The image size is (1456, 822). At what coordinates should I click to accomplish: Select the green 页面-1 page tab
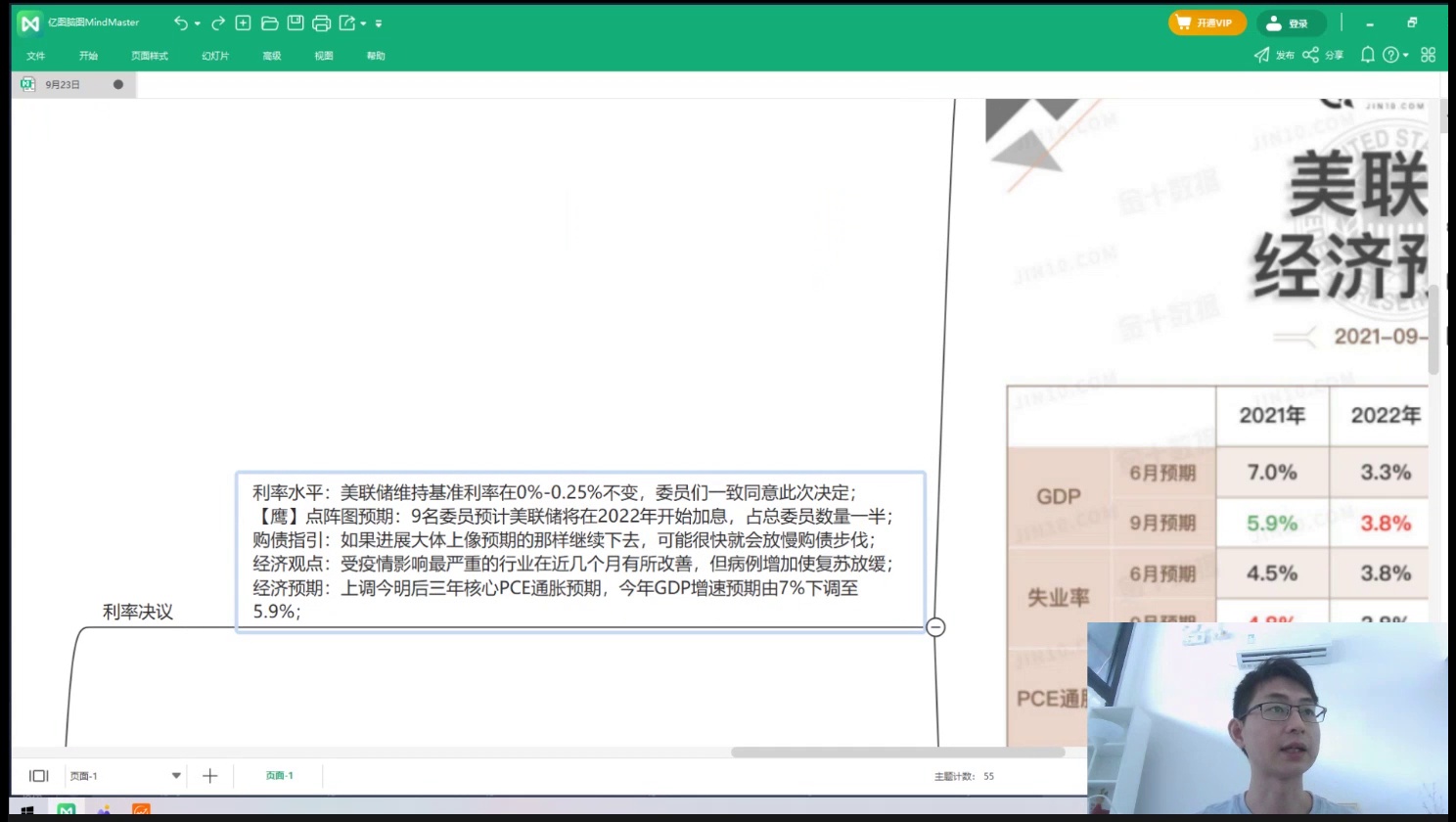(280, 775)
